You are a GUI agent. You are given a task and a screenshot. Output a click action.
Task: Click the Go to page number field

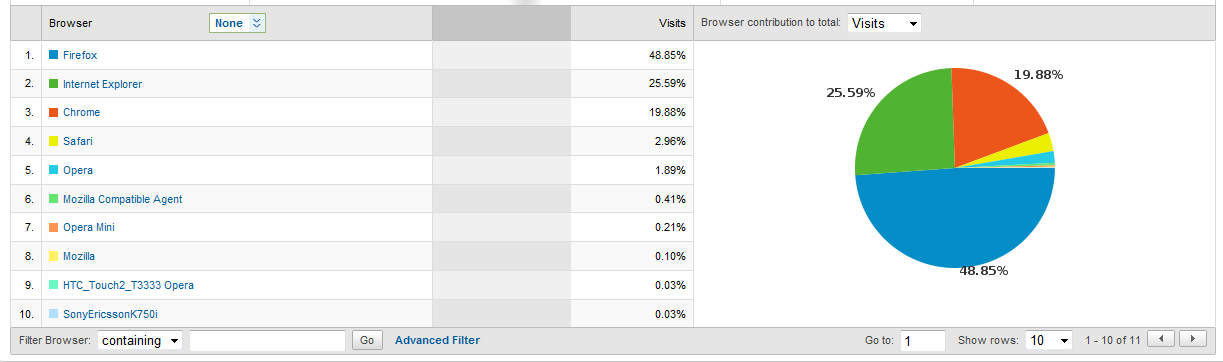(922, 341)
